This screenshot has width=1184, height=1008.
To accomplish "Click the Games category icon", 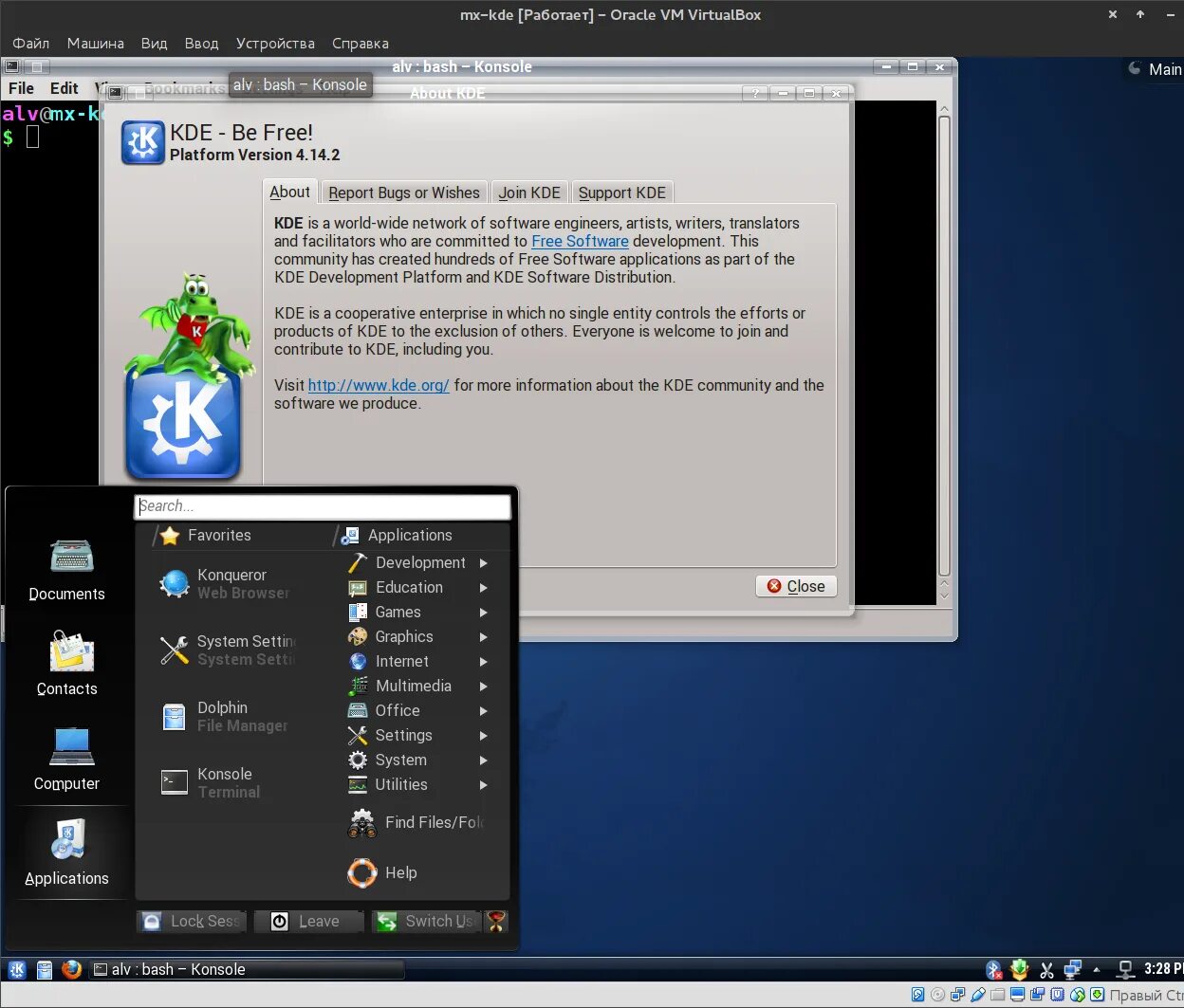I will (x=358, y=613).
